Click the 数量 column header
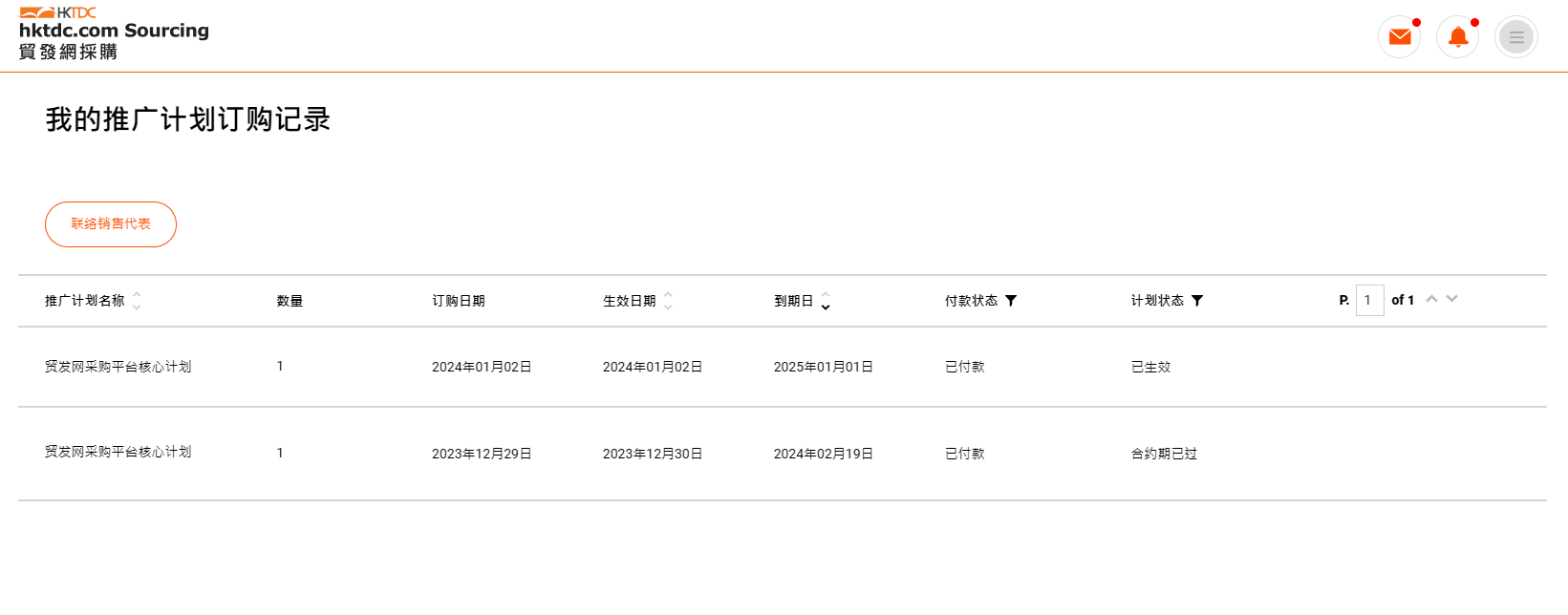 (290, 301)
